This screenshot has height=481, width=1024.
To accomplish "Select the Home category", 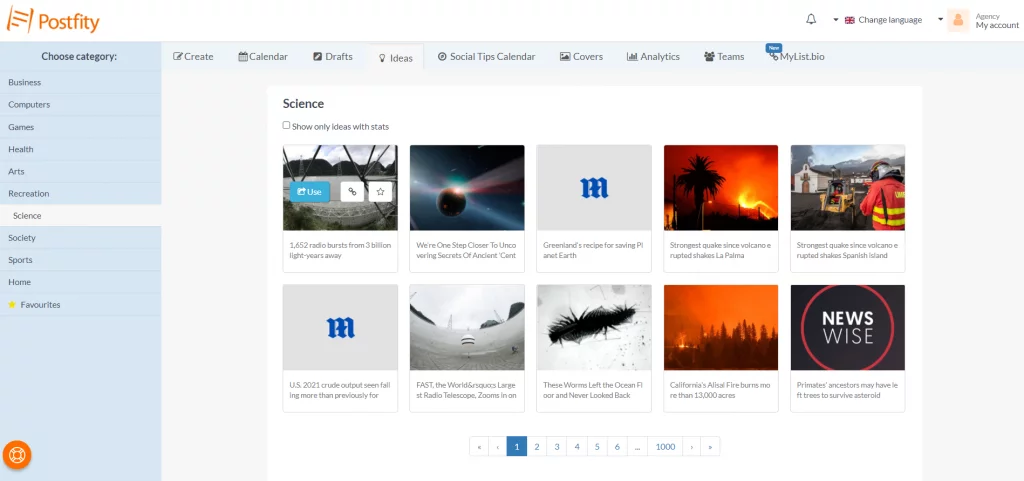I will point(80,282).
